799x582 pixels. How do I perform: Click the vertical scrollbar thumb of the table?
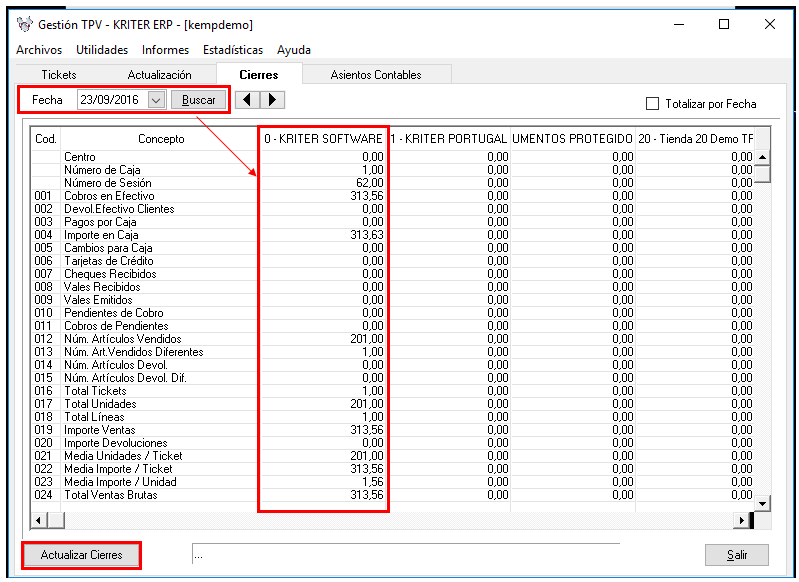pos(762,173)
